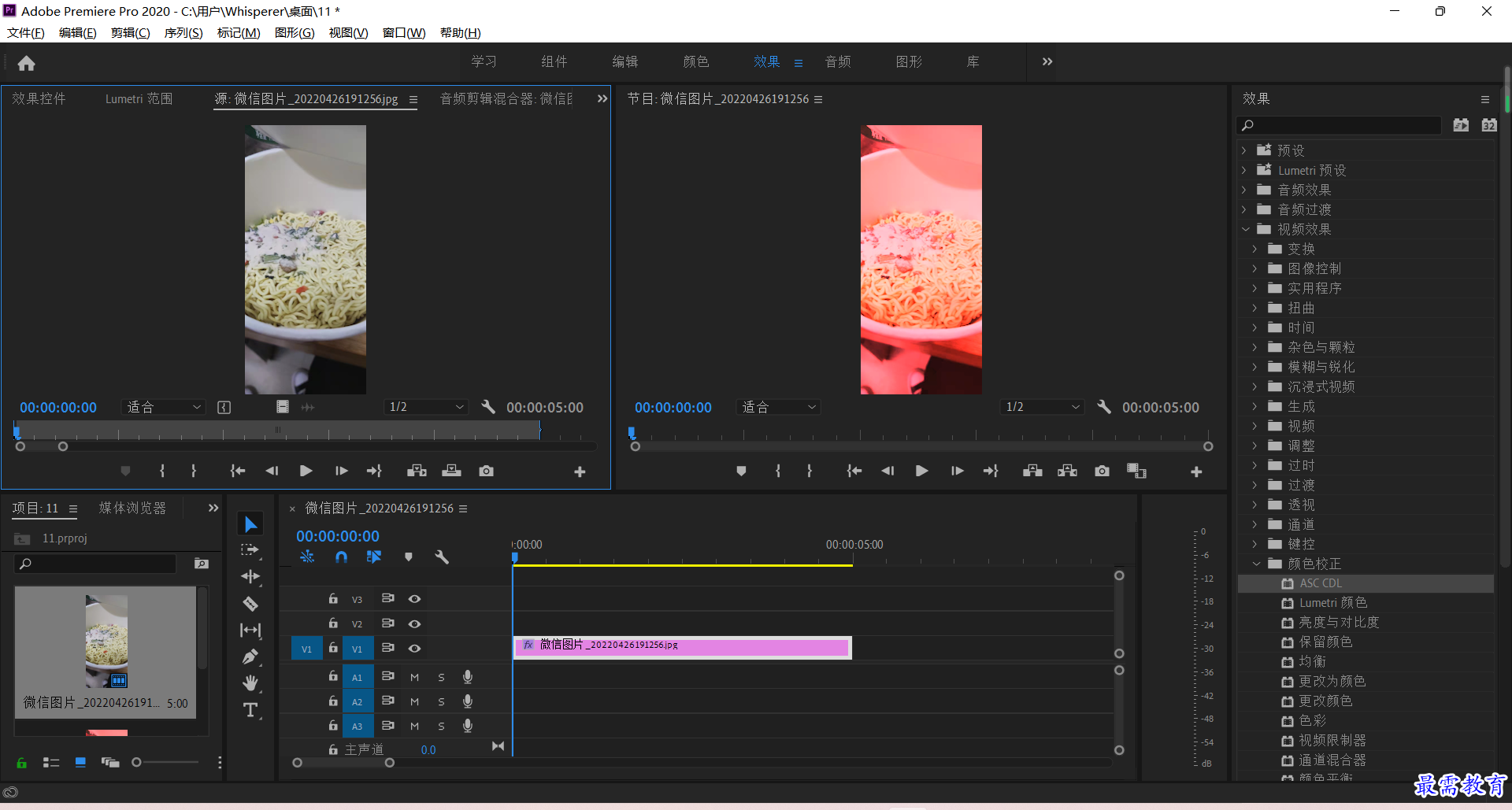Step forward one frame in Program monitor
Viewport: 1512px width, 810px height.
tap(957, 471)
